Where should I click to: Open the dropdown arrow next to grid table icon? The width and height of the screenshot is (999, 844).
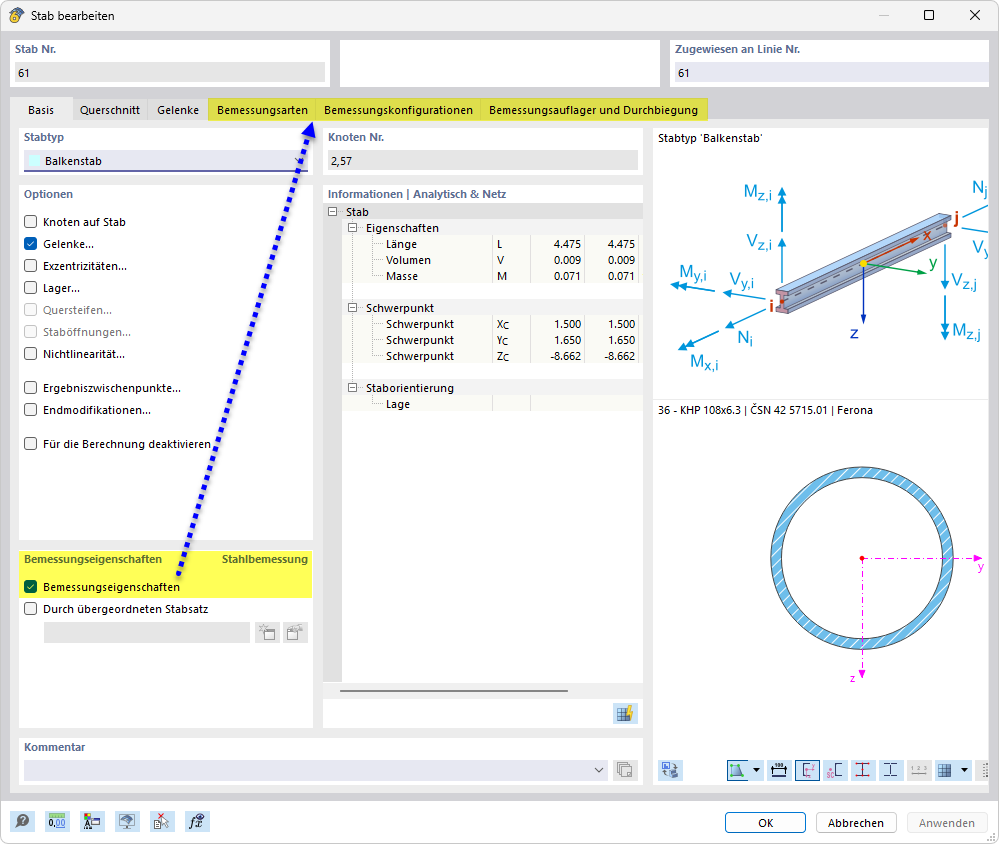964,770
